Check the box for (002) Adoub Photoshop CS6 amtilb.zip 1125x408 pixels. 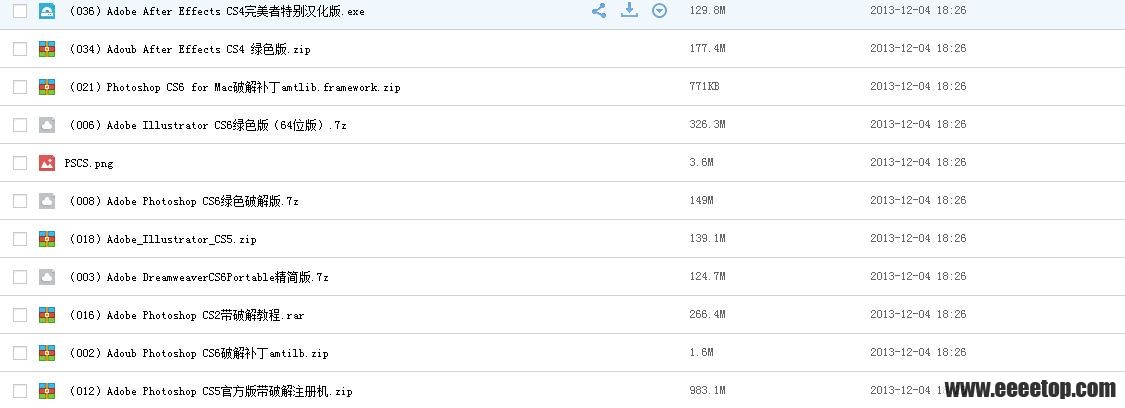pyautogui.click(x=20, y=353)
